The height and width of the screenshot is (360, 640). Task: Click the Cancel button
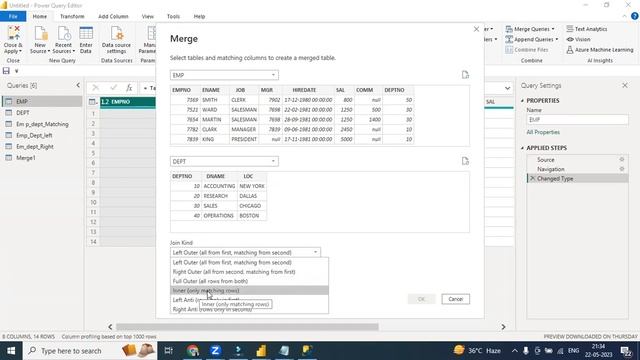tap(456, 299)
